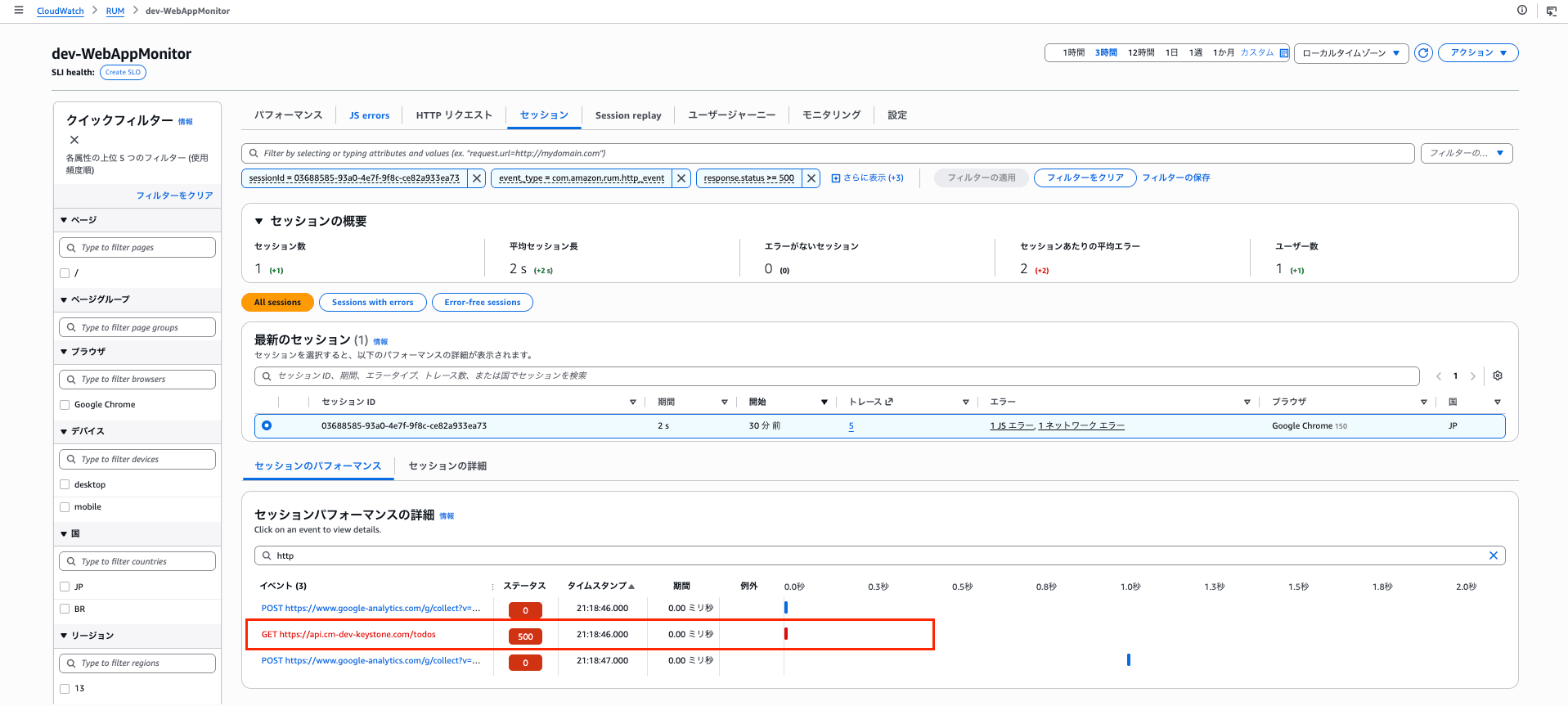Close the quick filter panel
The height and width of the screenshot is (706, 1568).
click(x=74, y=140)
